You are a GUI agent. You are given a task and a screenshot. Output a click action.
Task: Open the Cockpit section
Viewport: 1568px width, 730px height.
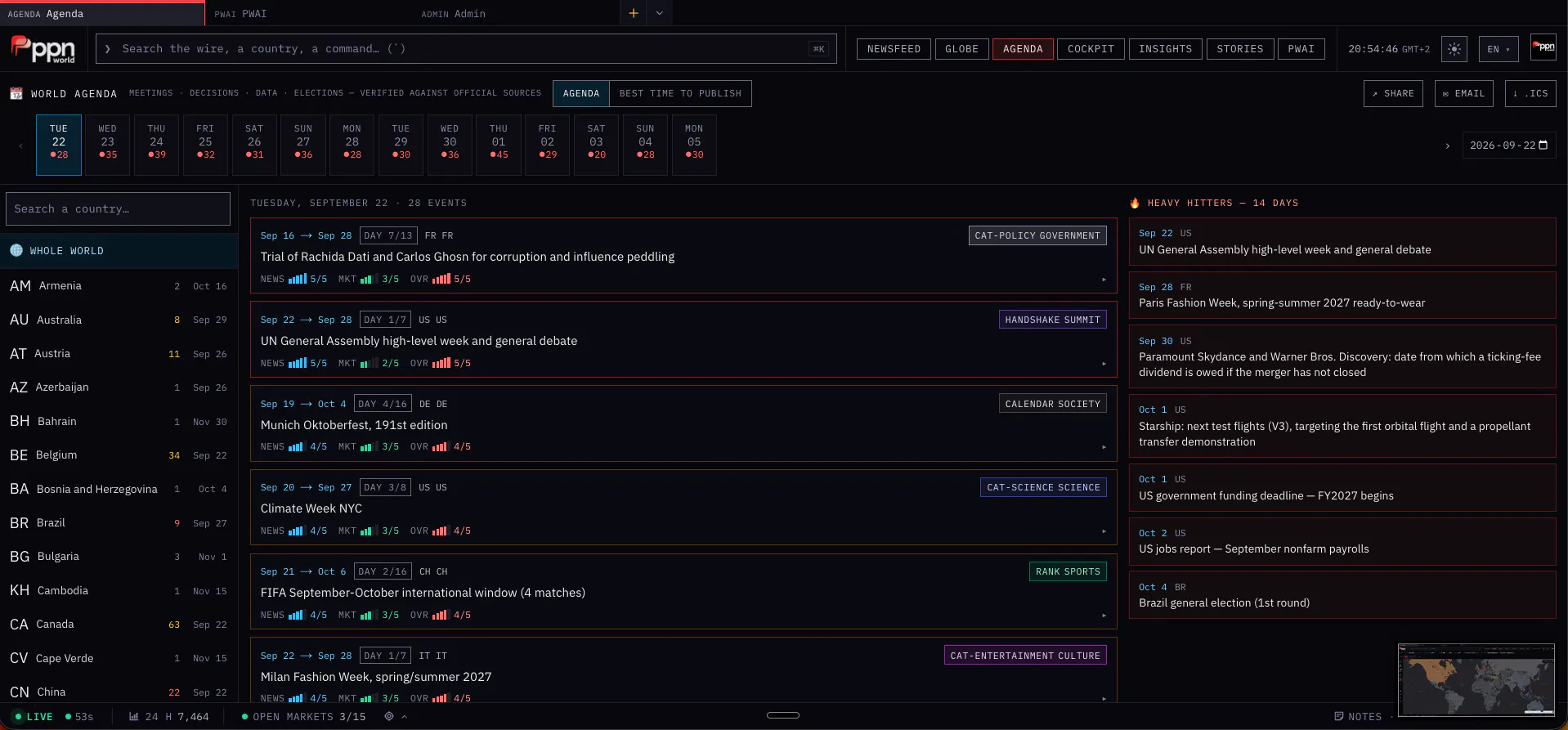tap(1091, 49)
